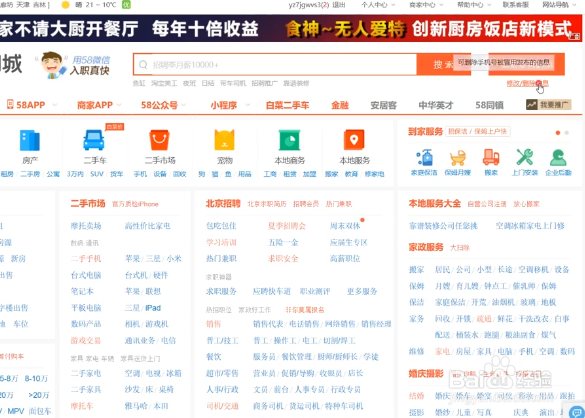Select the 企业后勤 person icon
The width and height of the screenshot is (585, 418).
pos(558,157)
